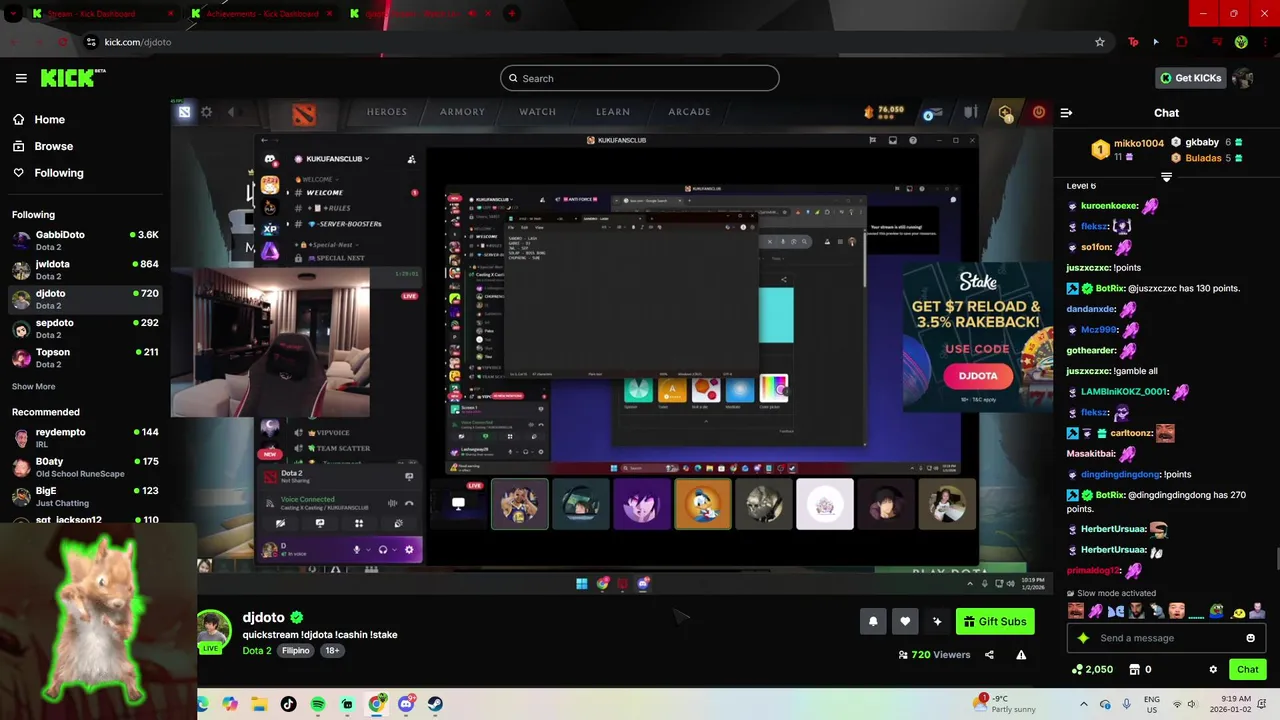The height and width of the screenshot is (720, 1280).
Task: Open Spotify from the taskbar
Action: click(318, 704)
